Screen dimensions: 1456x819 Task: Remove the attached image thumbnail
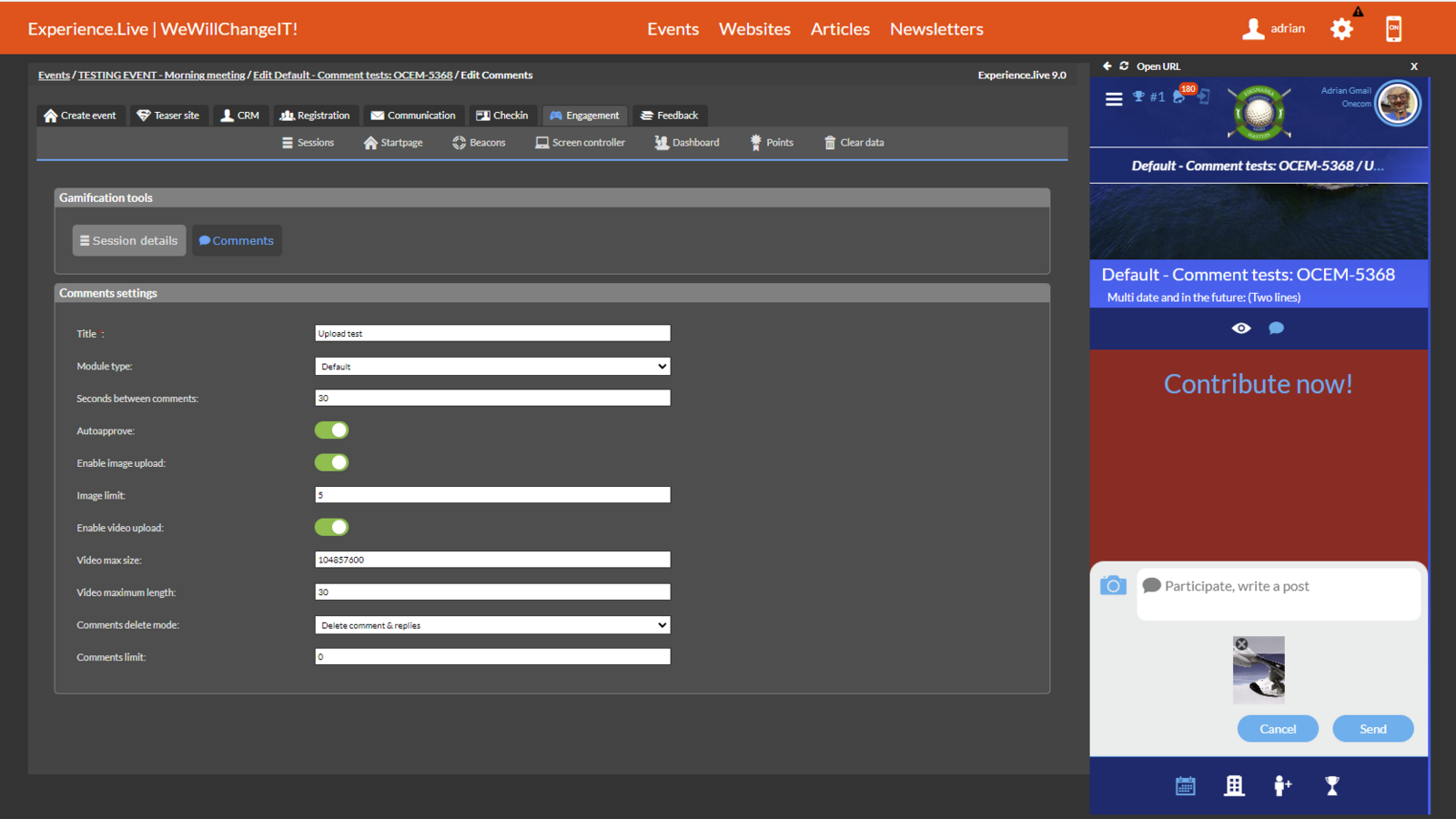[x=1242, y=644]
